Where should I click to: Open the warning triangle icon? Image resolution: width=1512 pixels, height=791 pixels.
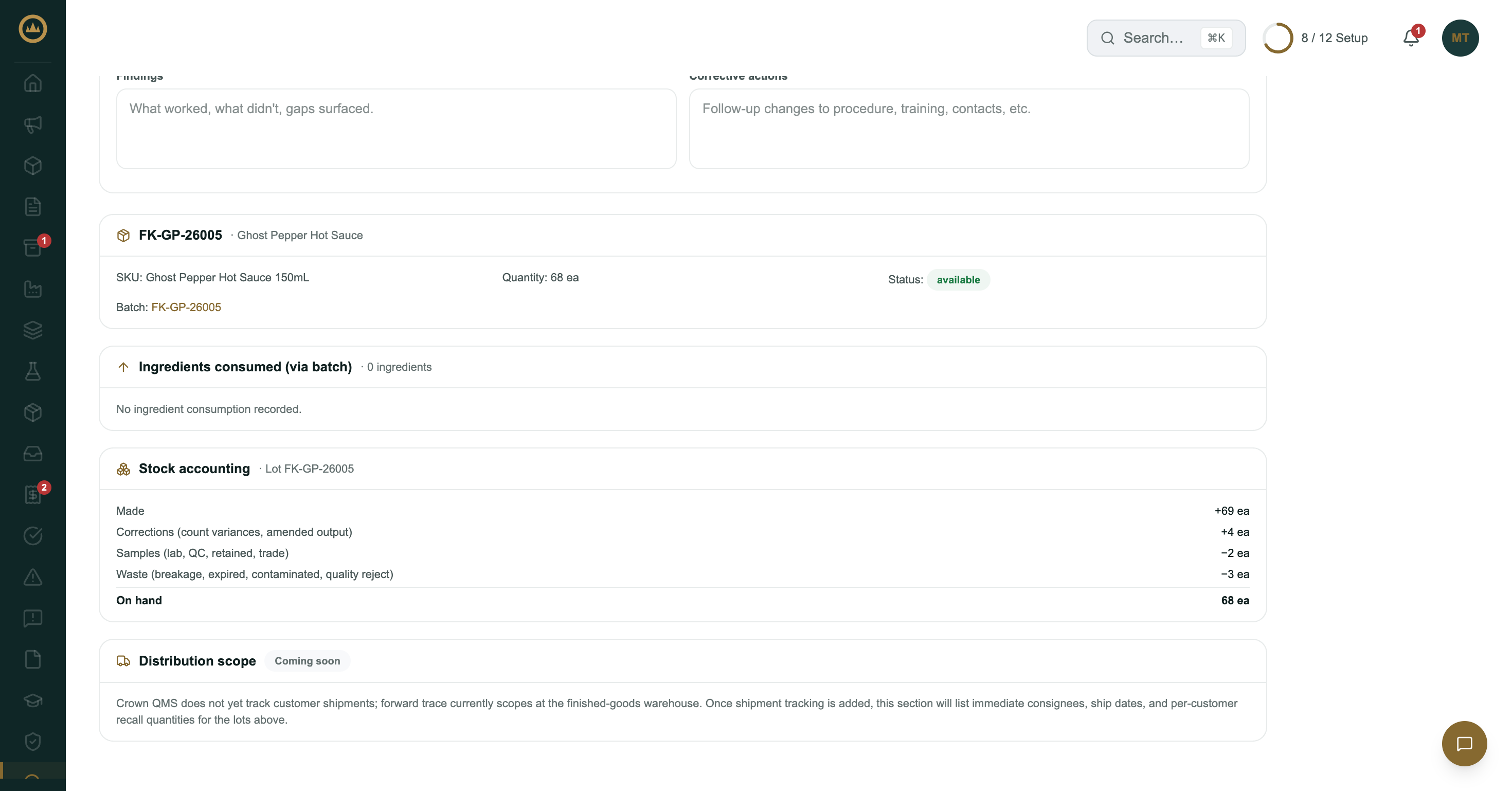coord(33,577)
